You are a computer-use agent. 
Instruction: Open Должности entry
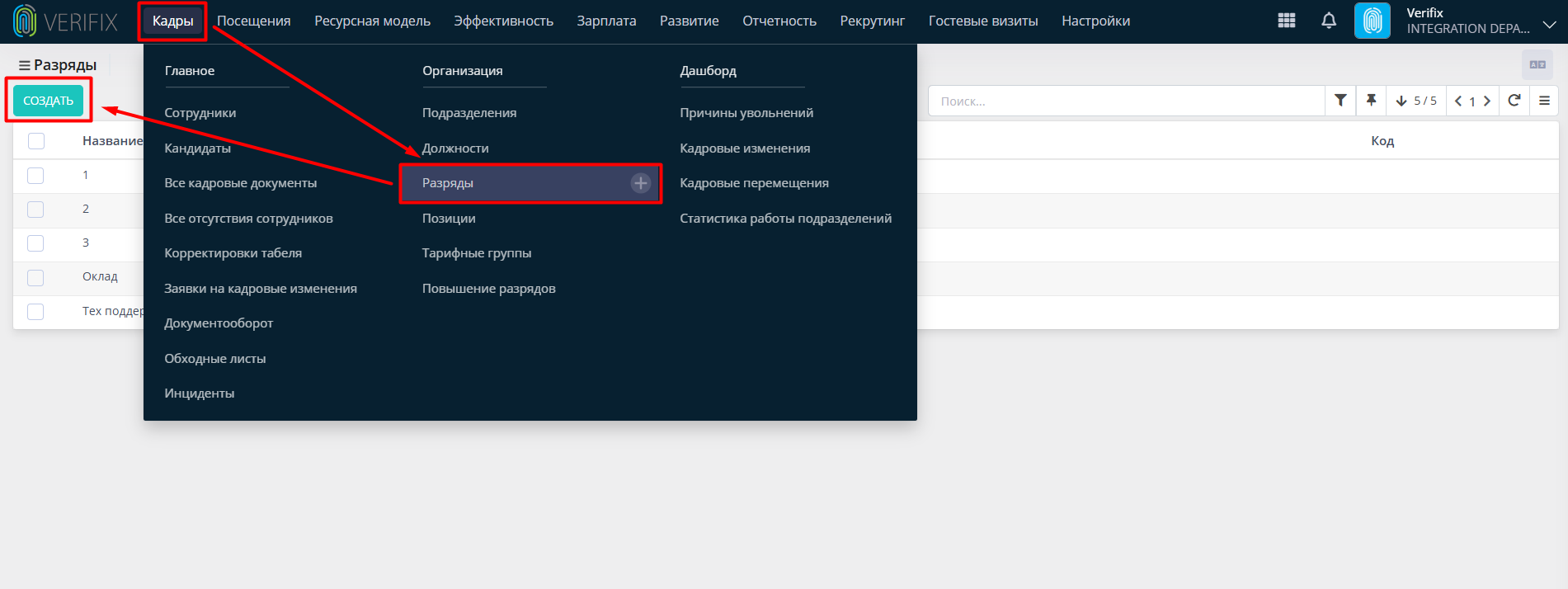[x=455, y=148]
